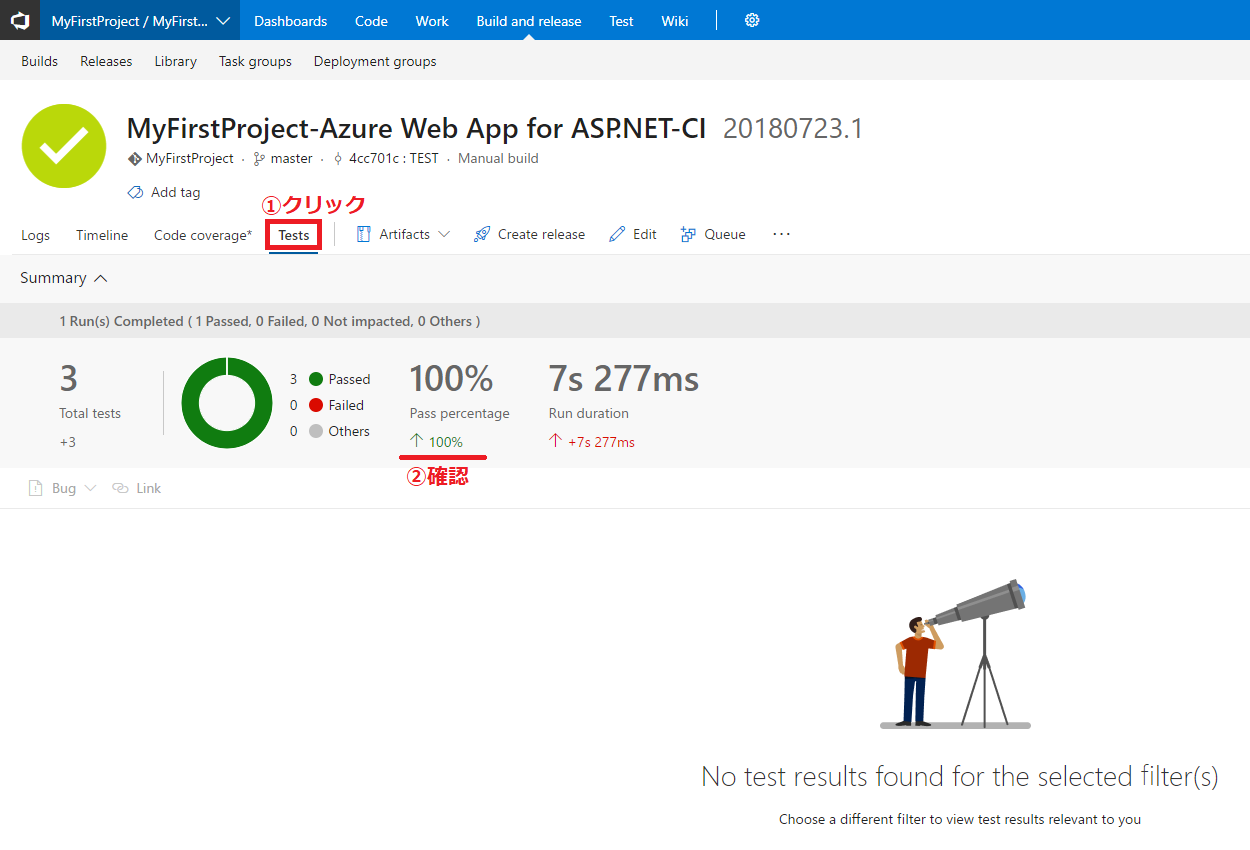Click the telescope illustration
The image size is (1250, 850).
[x=957, y=653]
